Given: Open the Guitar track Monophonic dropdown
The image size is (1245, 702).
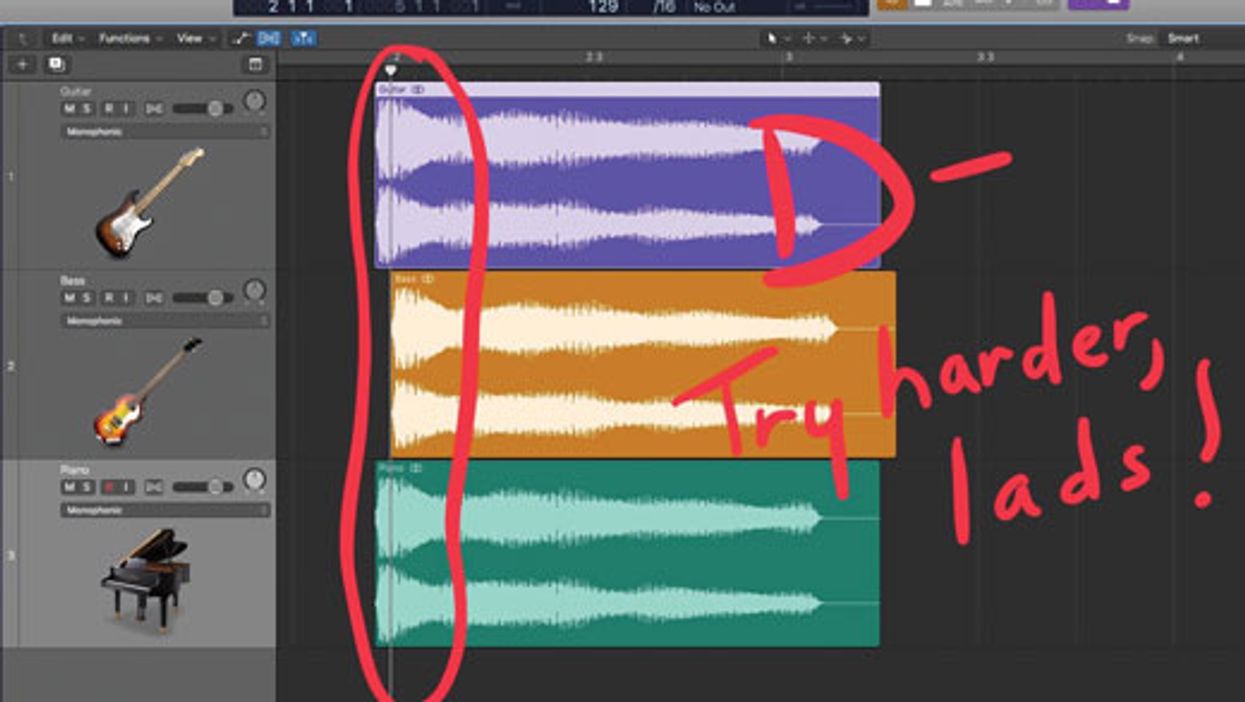Looking at the screenshot, I should click(165, 131).
